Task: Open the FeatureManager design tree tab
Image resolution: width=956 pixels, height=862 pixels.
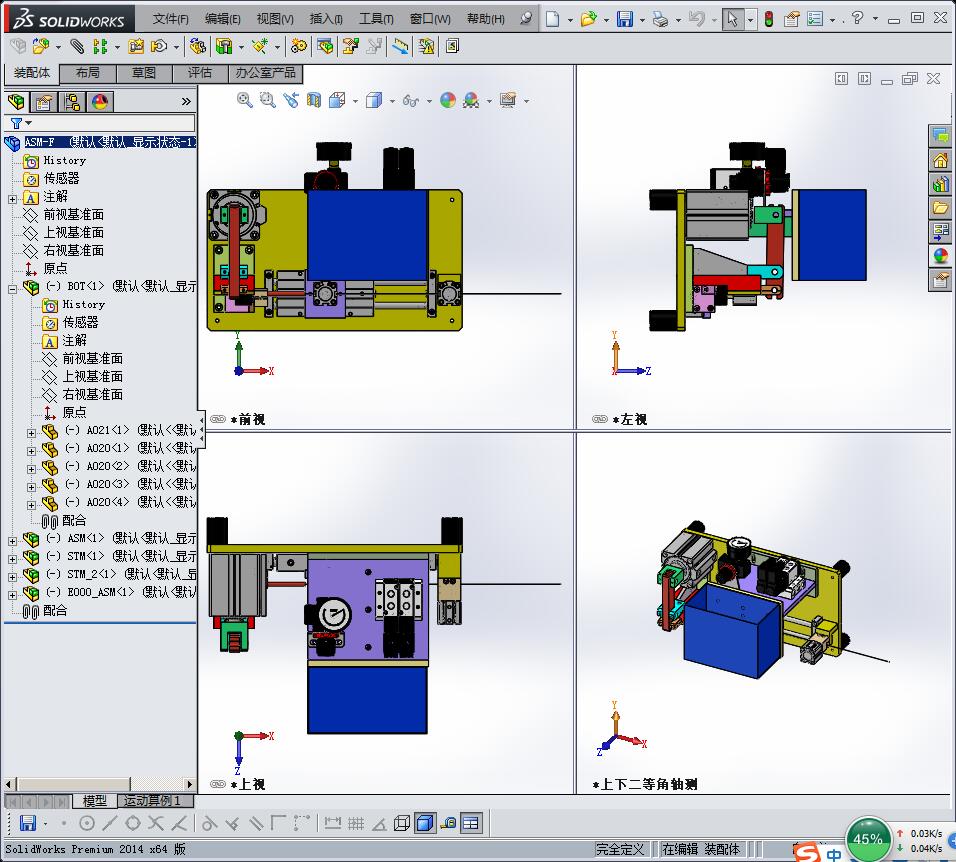Action: coord(16,102)
